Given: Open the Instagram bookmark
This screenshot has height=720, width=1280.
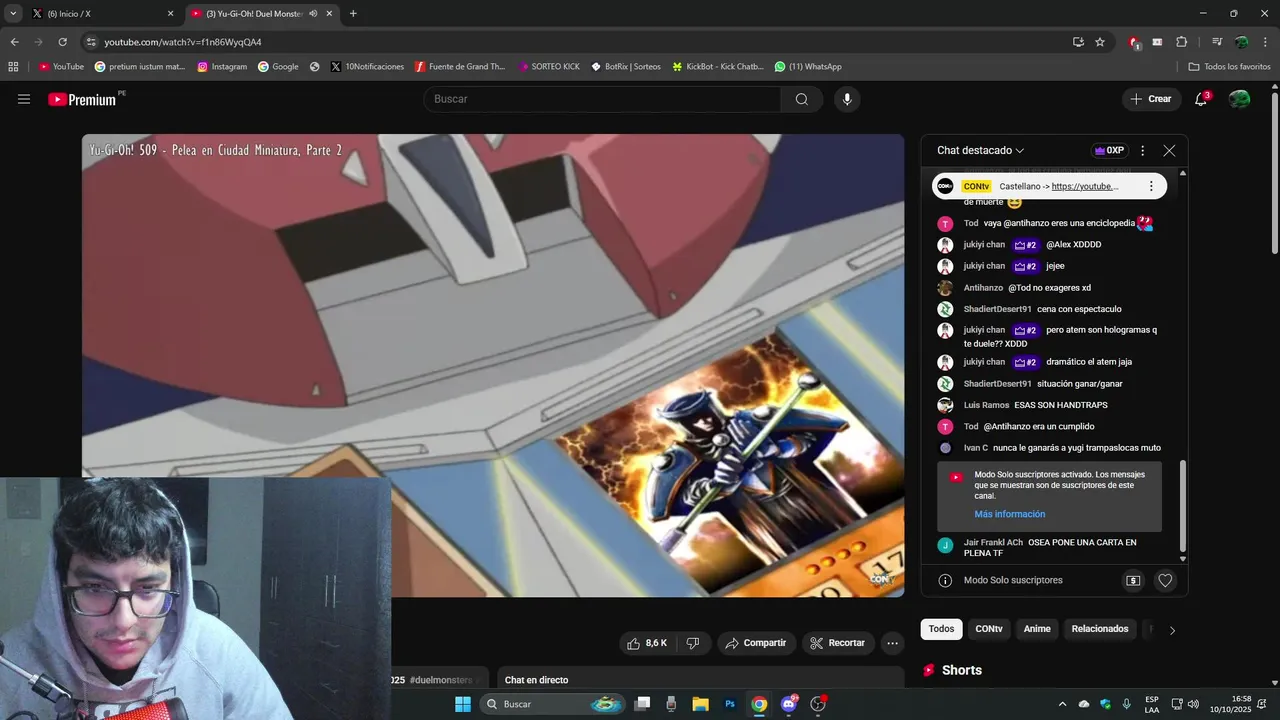Looking at the screenshot, I should (222, 66).
